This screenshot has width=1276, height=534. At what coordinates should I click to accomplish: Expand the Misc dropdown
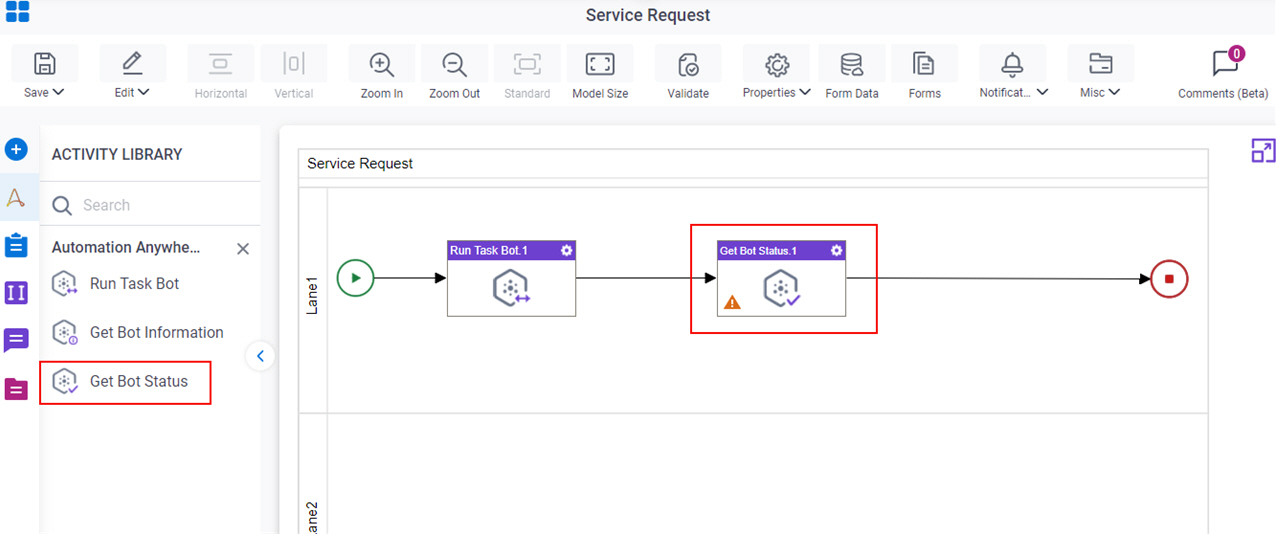1114,93
